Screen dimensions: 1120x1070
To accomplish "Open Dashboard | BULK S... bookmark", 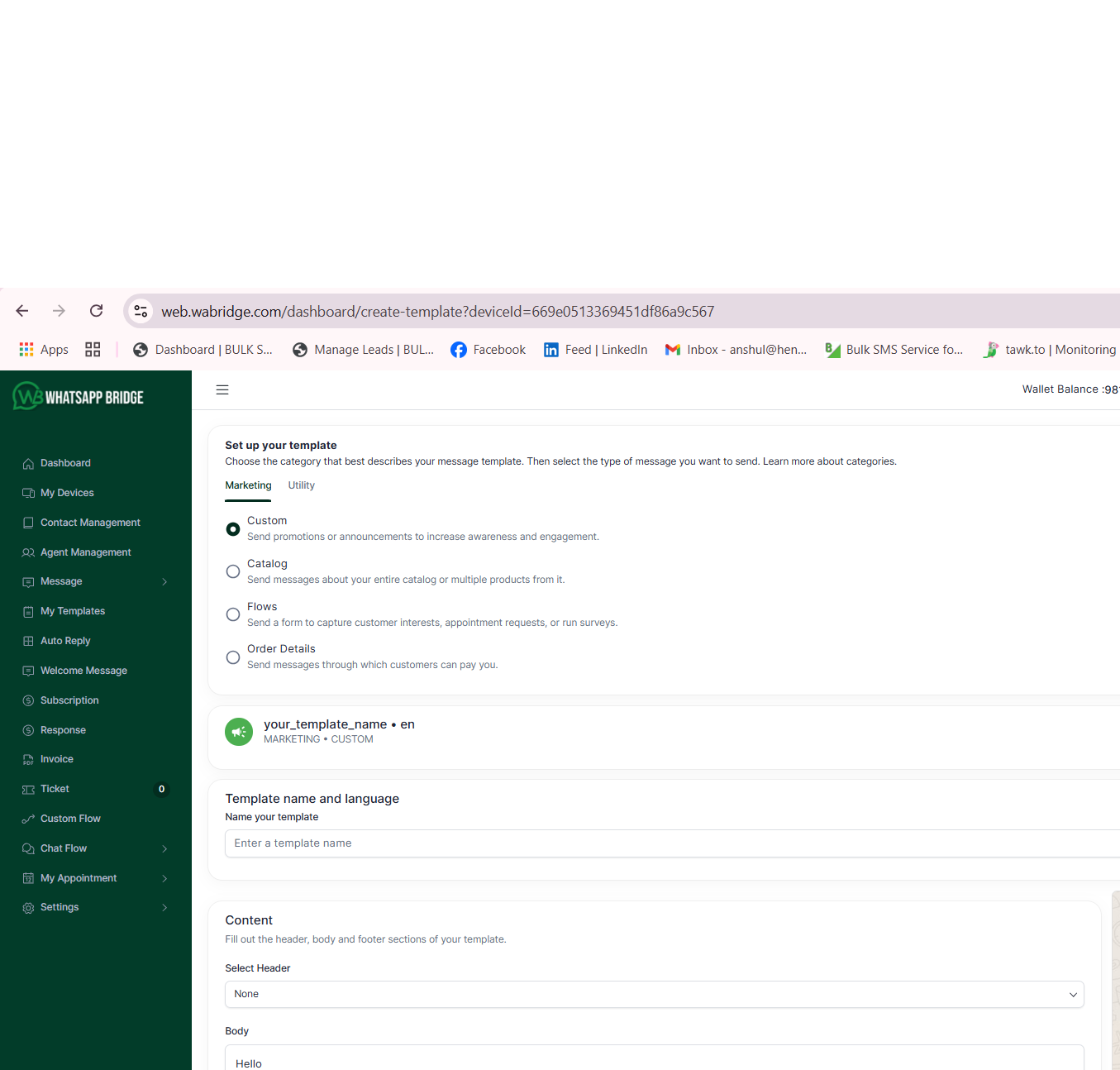I will [x=203, y=350].
